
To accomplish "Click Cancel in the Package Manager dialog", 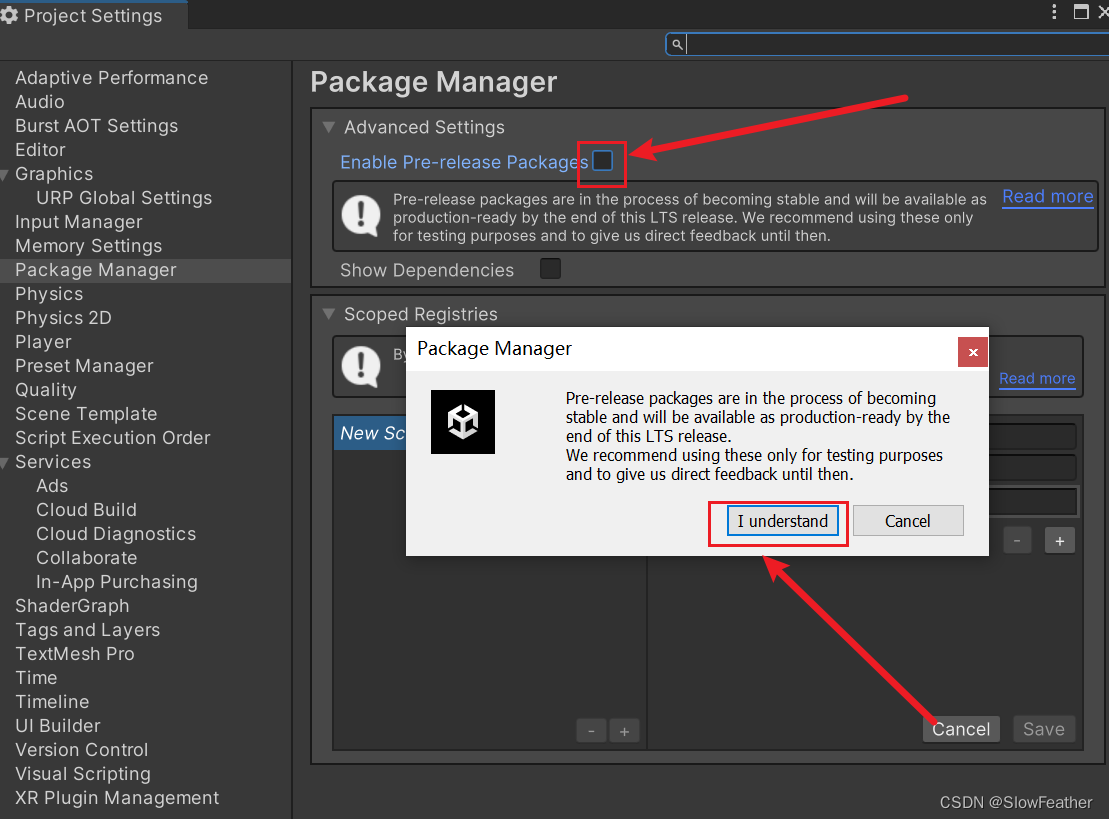I will (x=908, y=521).
